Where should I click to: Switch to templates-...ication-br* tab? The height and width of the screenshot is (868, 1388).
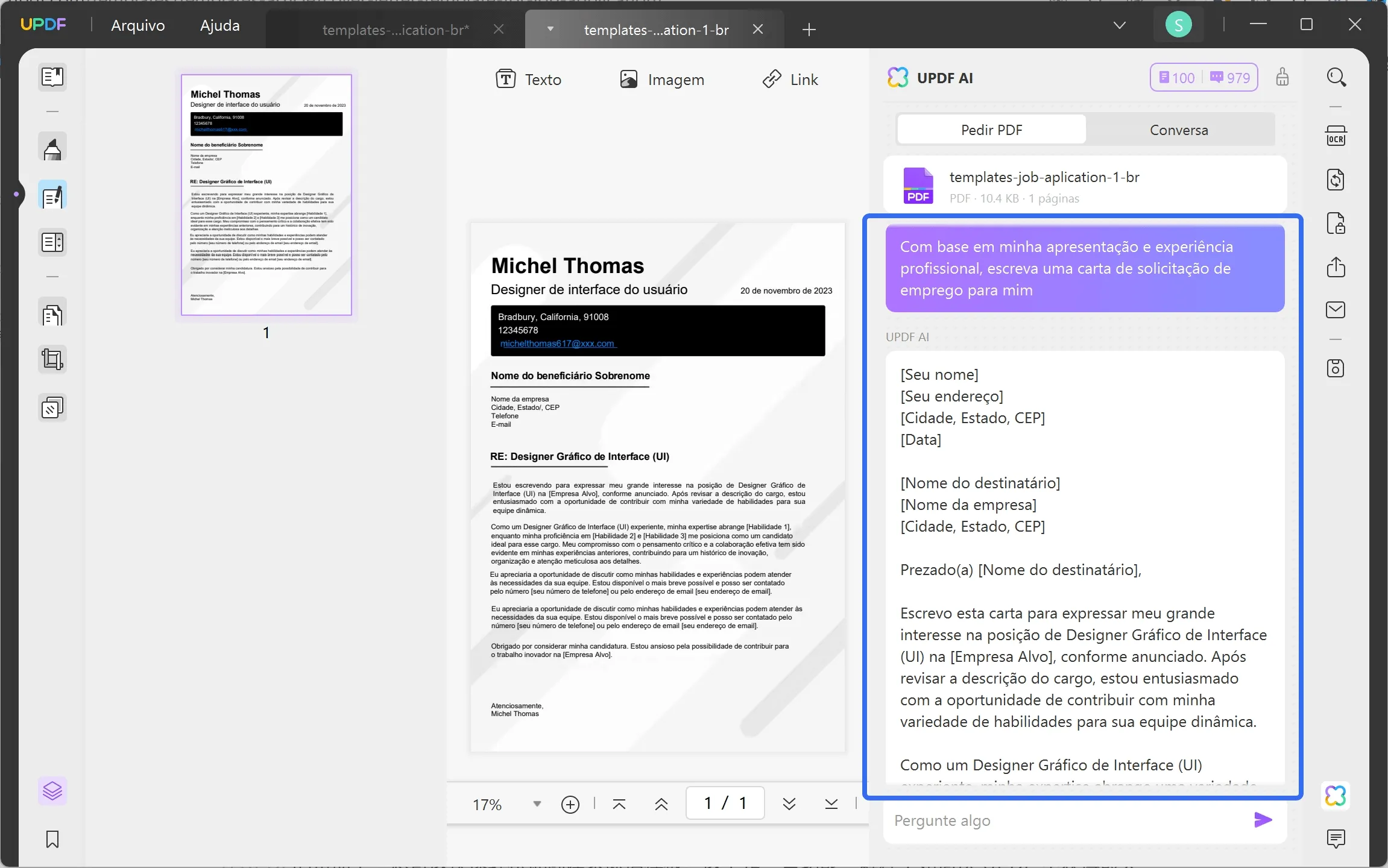coord(396,30)
